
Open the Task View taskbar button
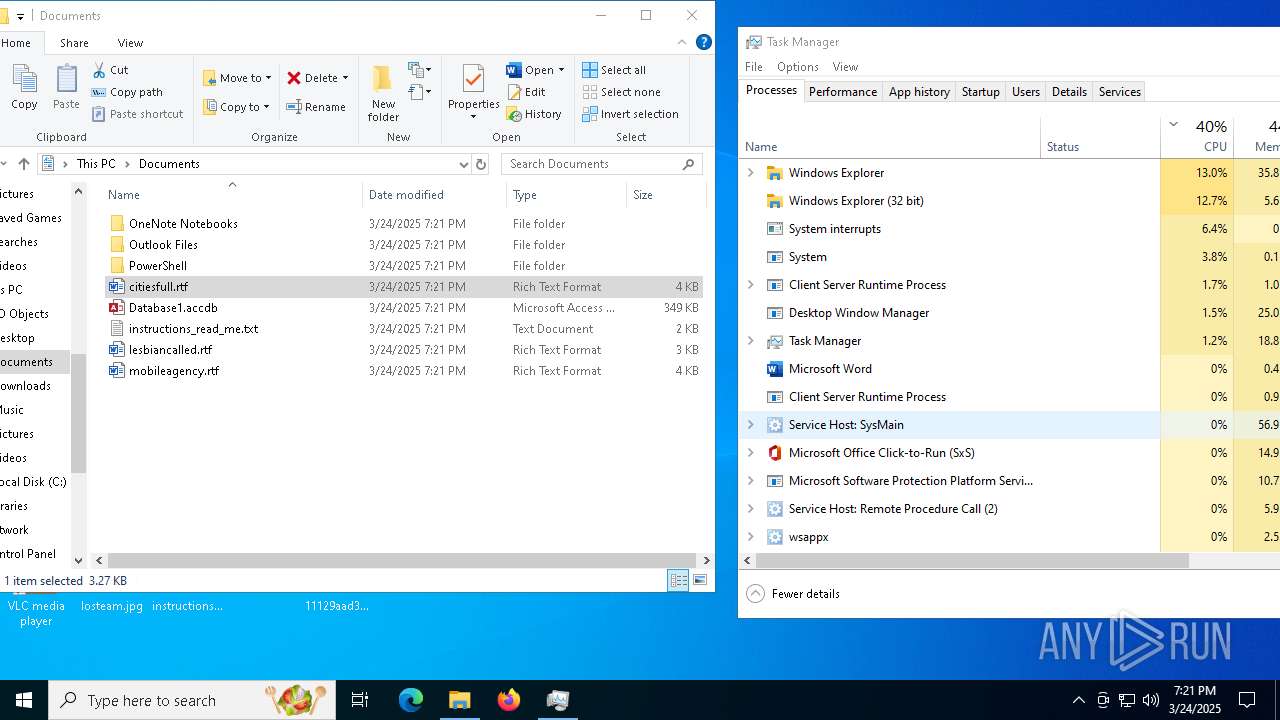point(360,700)
